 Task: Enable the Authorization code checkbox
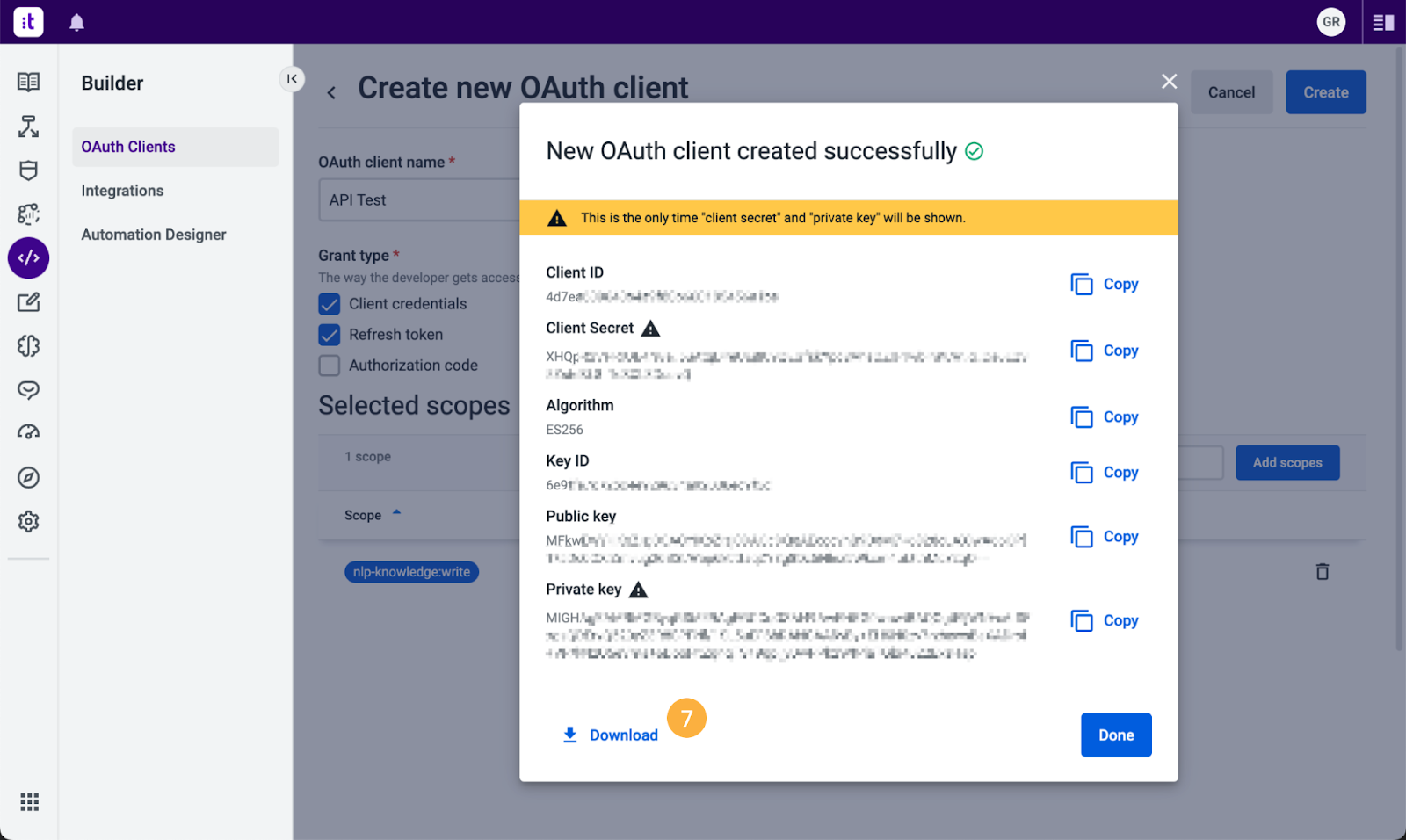(330, 366)
